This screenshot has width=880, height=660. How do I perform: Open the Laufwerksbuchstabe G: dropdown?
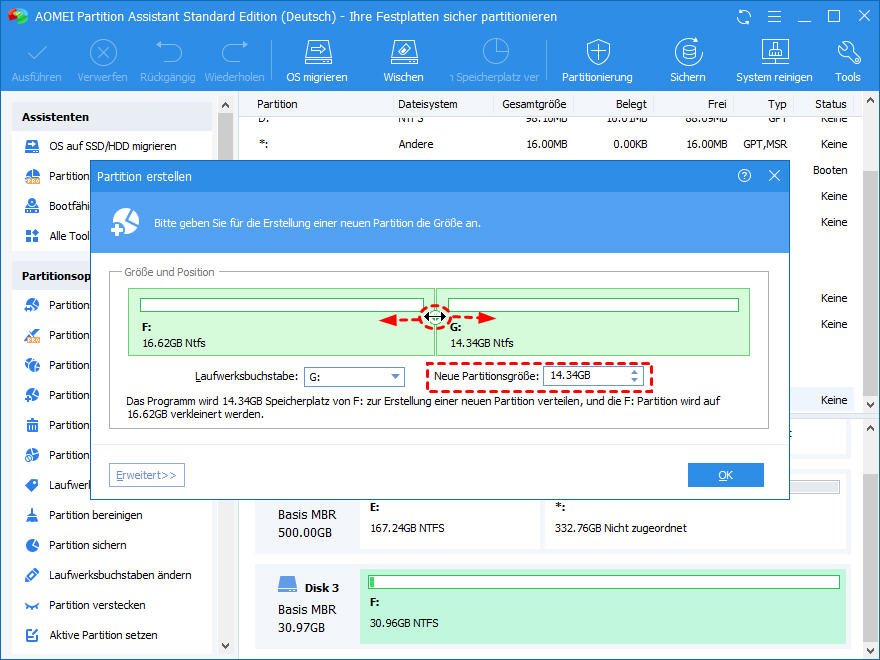pos(354,377)
